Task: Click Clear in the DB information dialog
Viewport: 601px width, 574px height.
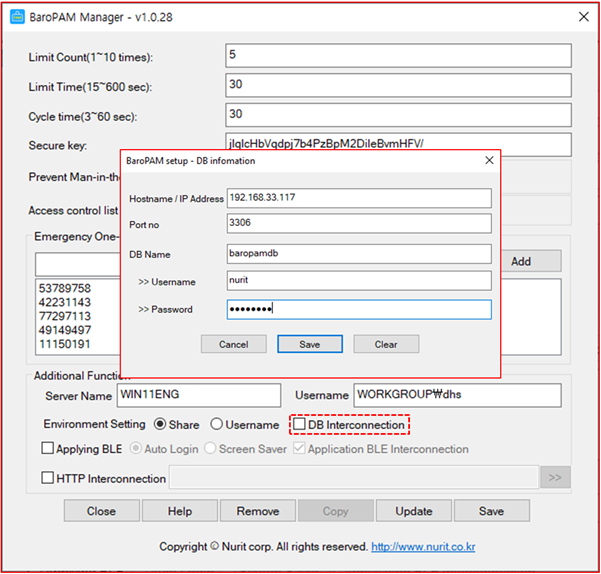Action: coord(386,344)
